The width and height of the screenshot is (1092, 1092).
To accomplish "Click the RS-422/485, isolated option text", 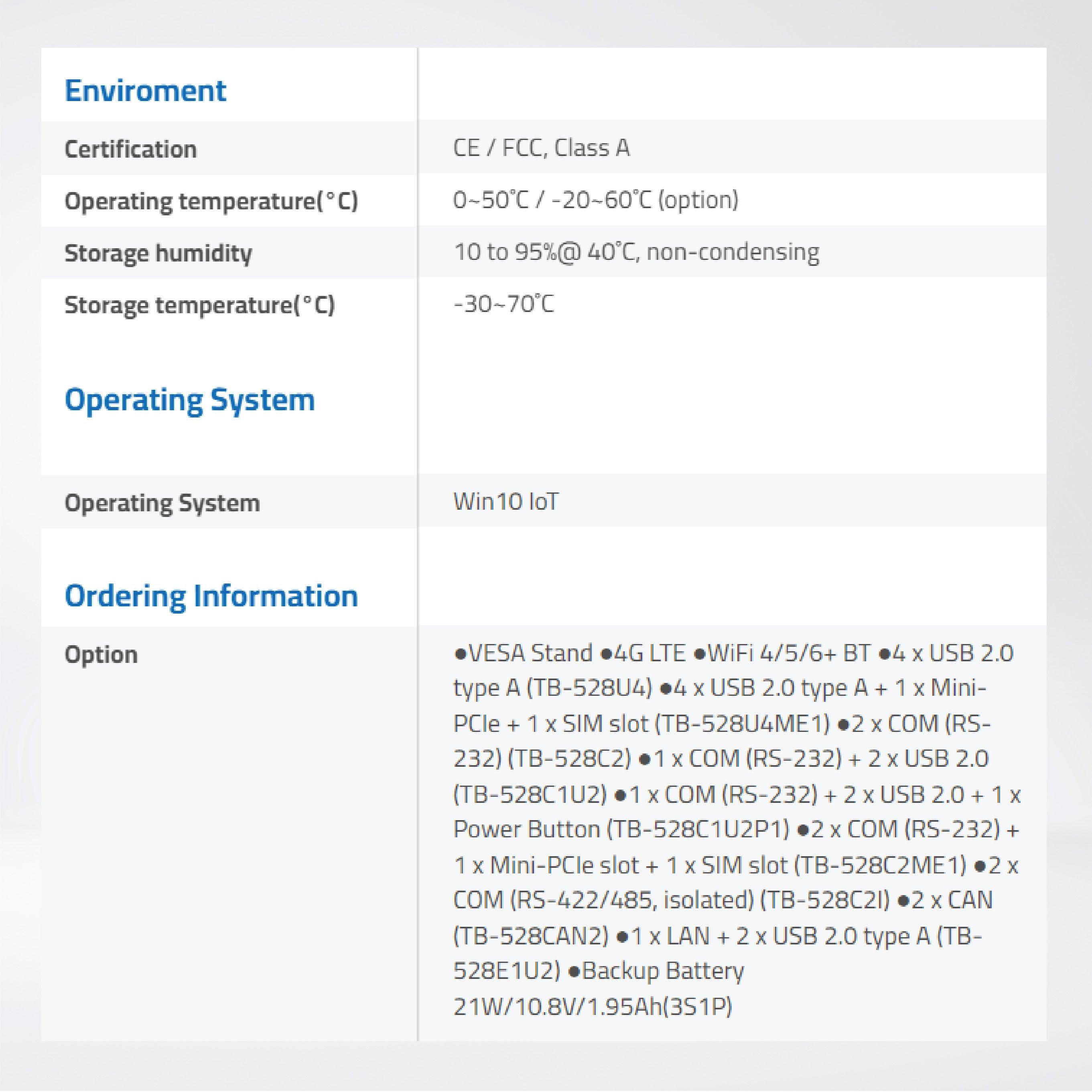I will (x=632, y=900).
